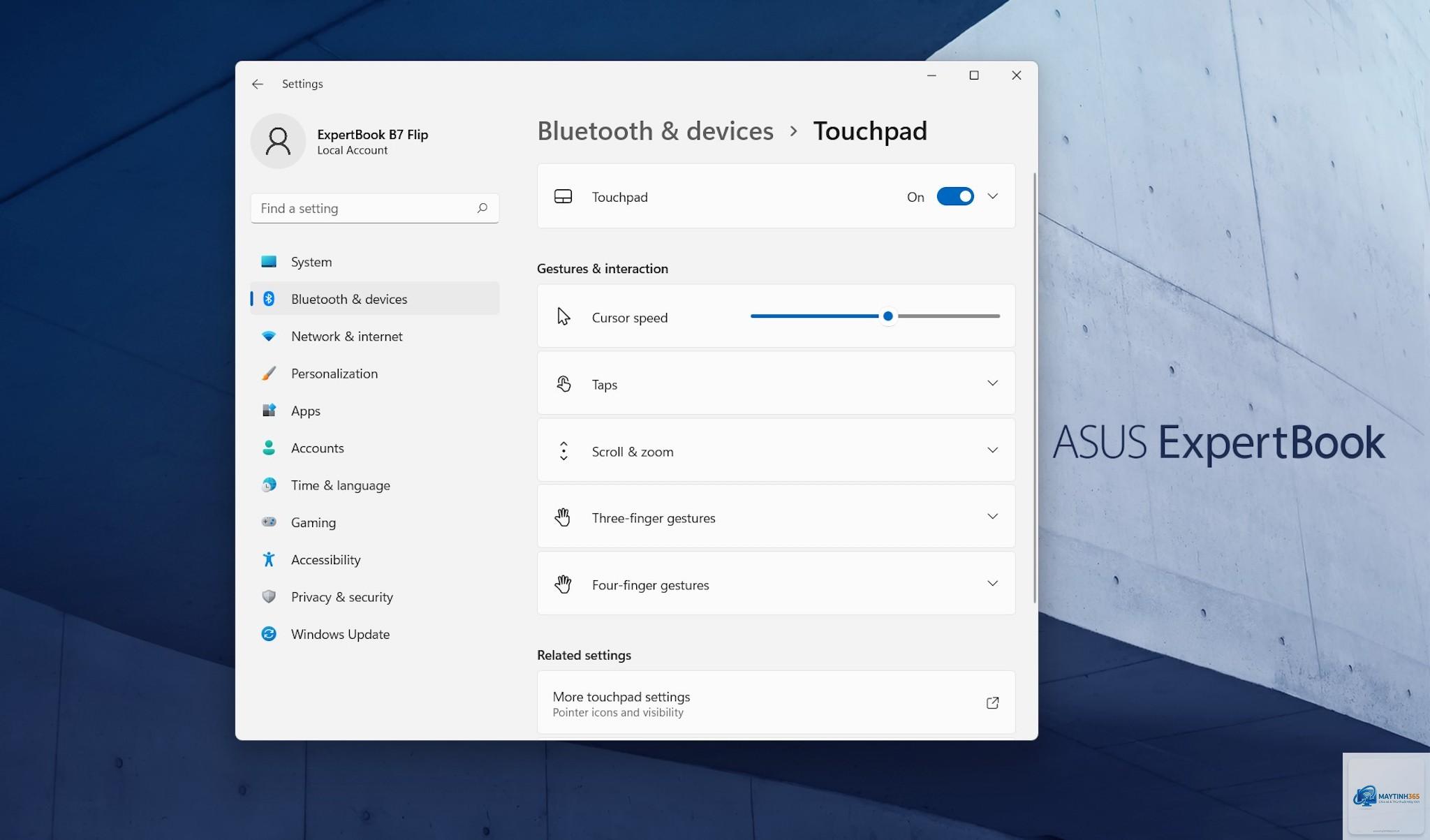Screen dimensions: 1430x840
Task: Click the Windows Update refresh icon
Action: pyautogui.click(x=269, y=633)
